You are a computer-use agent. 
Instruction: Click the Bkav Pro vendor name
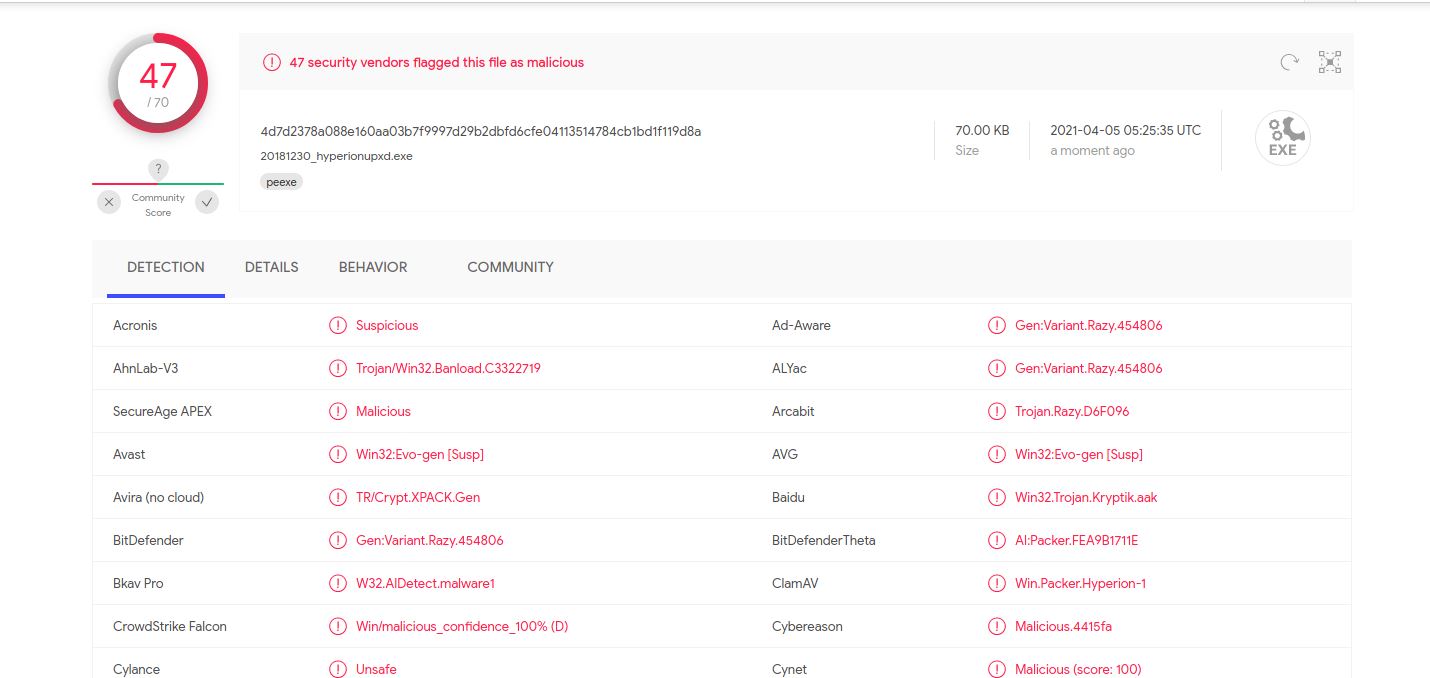pyautogui.click(x=138, y=583)
